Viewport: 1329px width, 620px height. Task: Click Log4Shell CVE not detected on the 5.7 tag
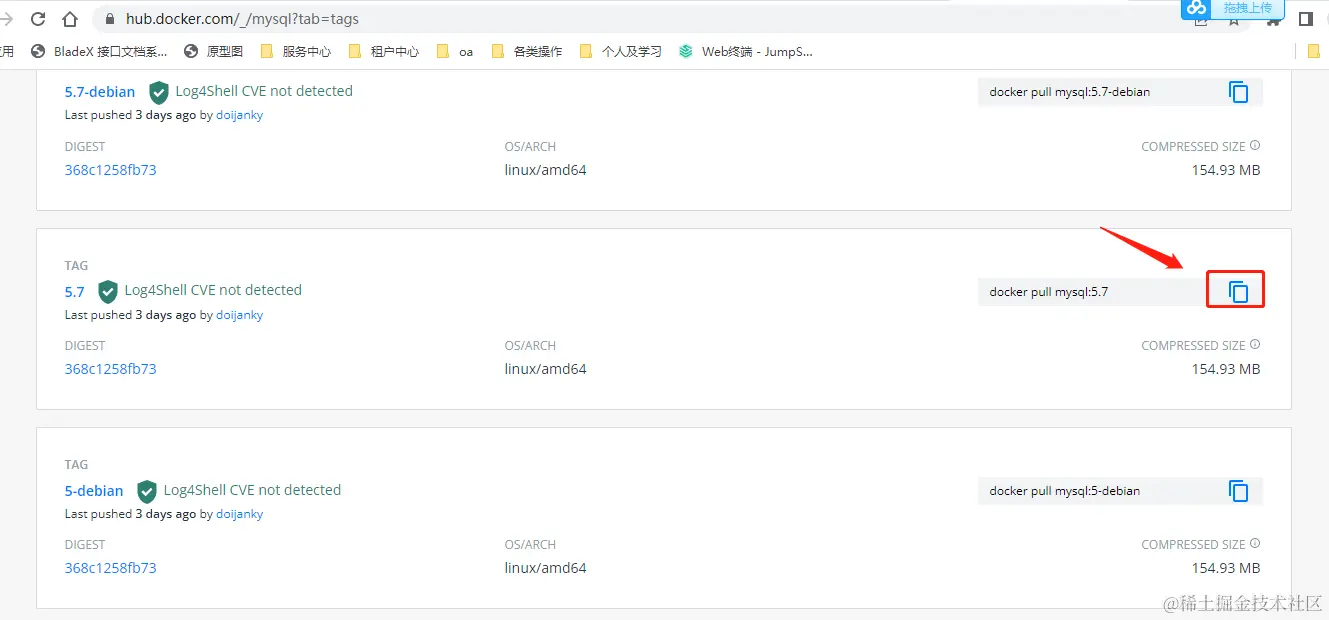[x=213, y=290]
